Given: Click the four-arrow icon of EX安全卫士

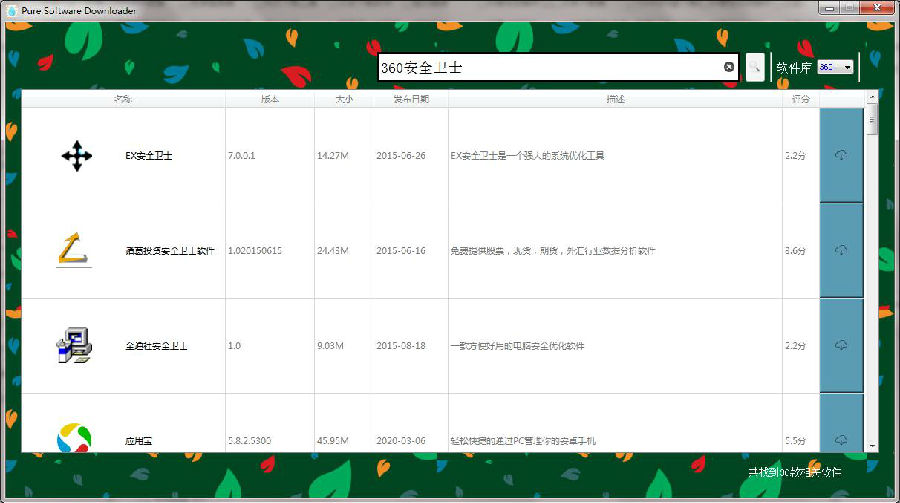Looking at the screenshot, I should [x=76, y=156].
